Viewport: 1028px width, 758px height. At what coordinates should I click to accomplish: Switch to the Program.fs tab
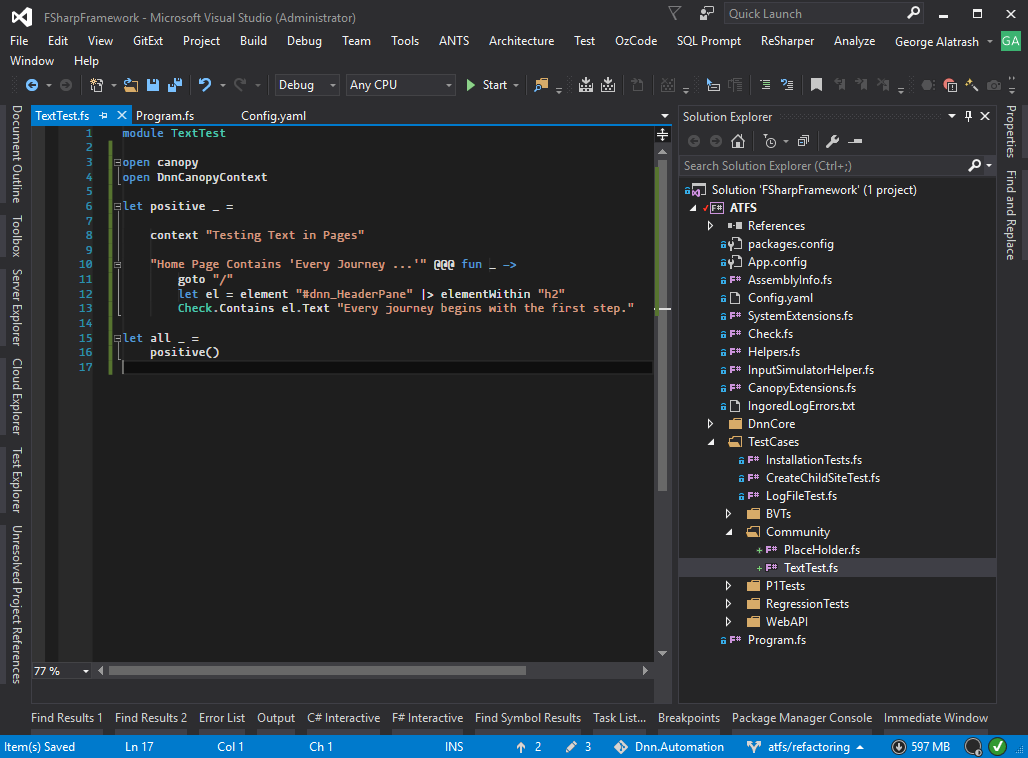165,115
